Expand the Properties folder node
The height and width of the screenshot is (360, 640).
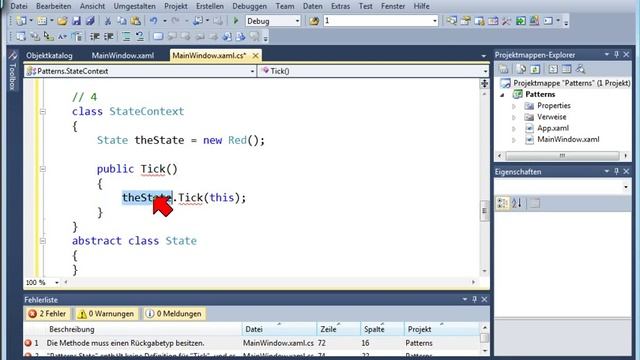(514, 106)
